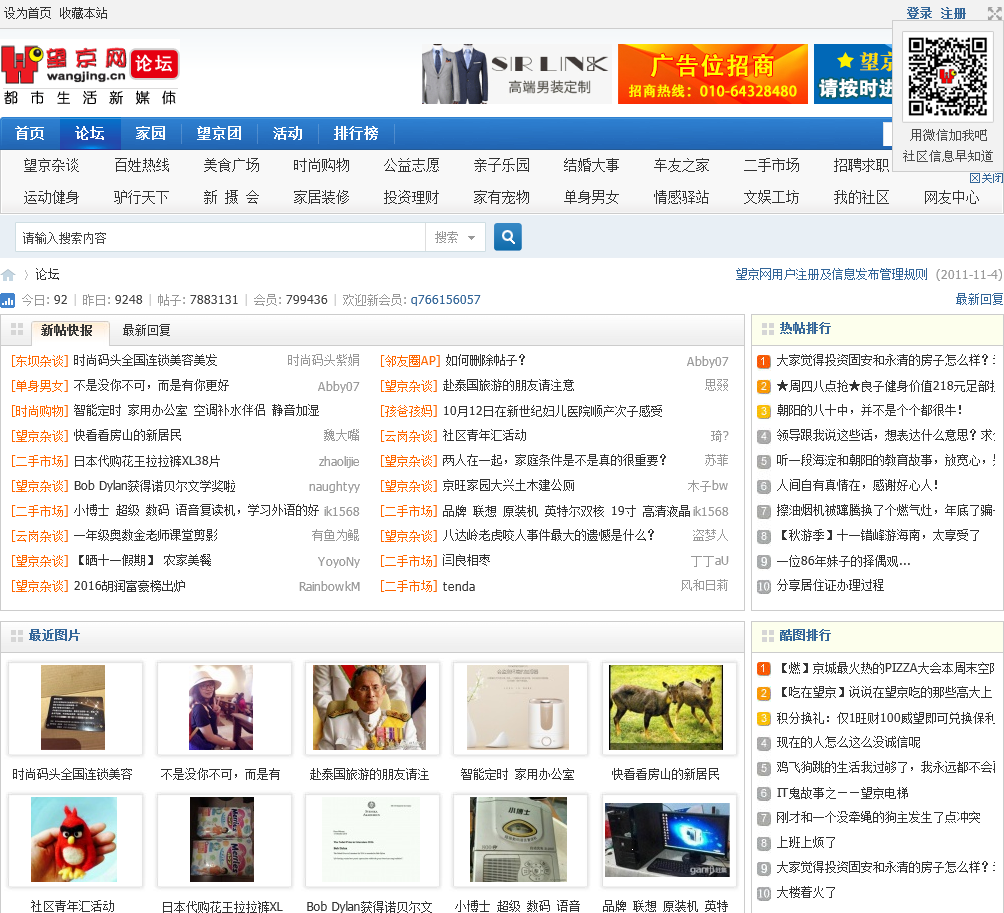
Task: Open the 首页 navigation tab
Action: (x=29, y=133)
